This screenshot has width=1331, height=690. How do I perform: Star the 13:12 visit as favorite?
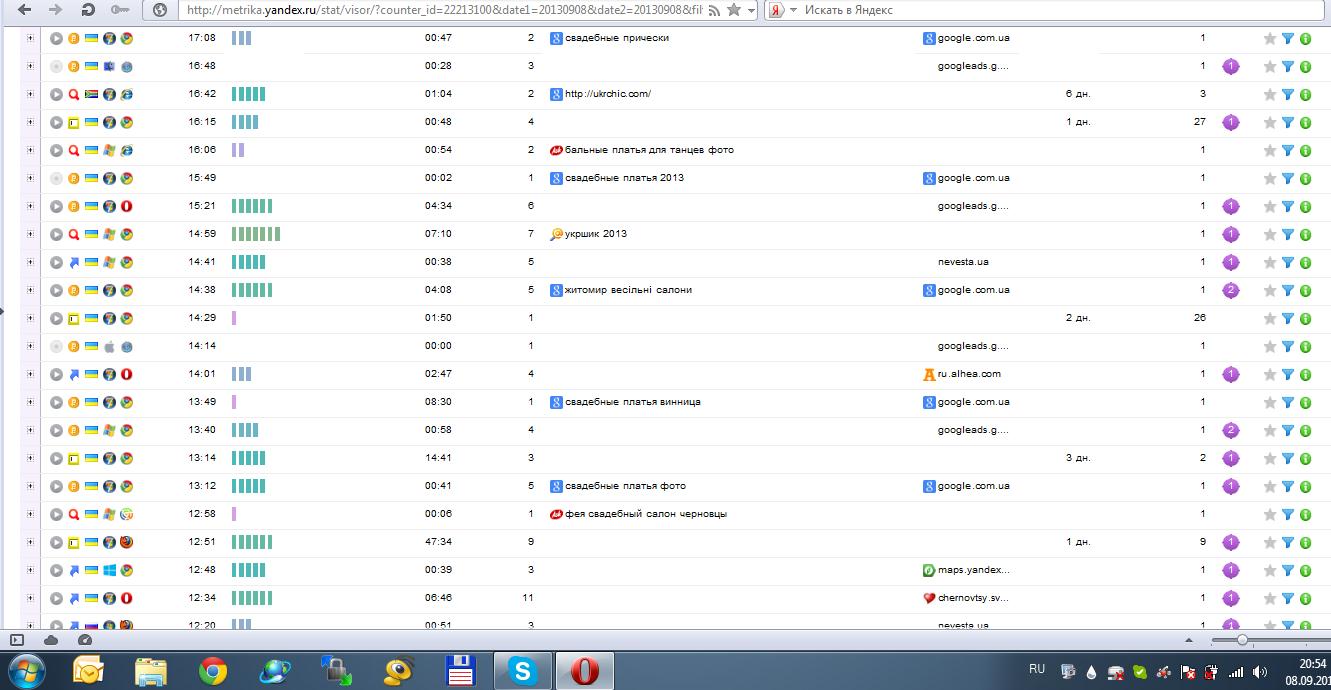tap(1270, 486)
